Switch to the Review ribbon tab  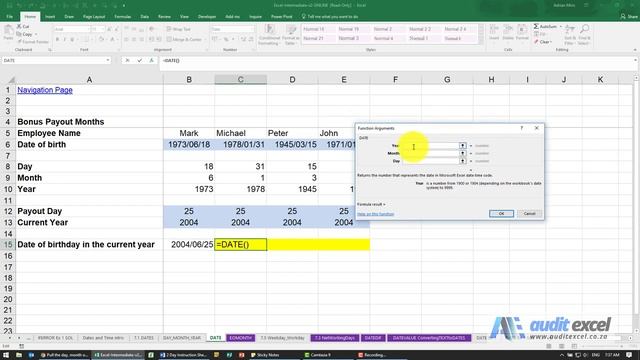(x=164, y=17)
